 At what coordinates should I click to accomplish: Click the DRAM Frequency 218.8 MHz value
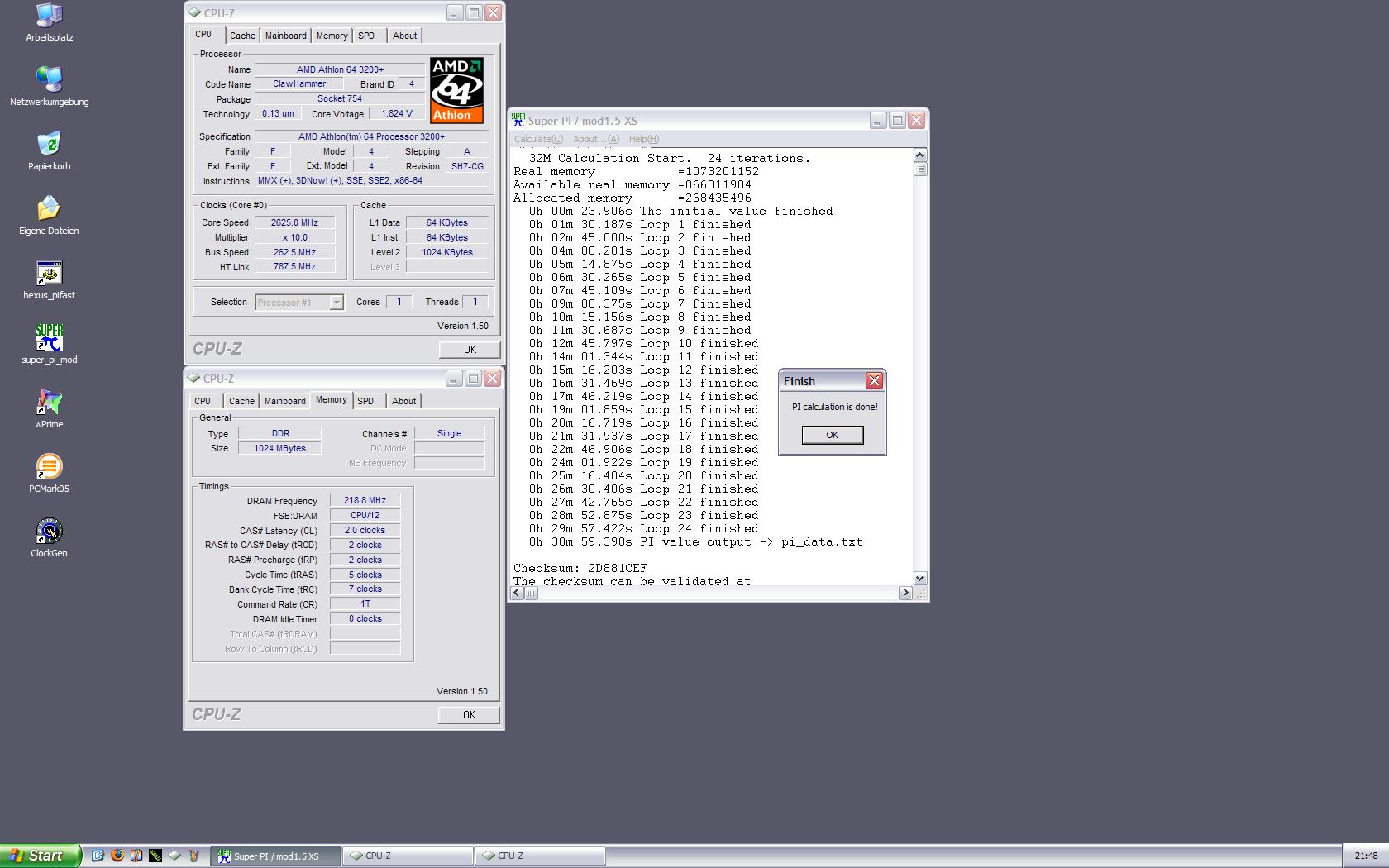click(x=365, y=500)
